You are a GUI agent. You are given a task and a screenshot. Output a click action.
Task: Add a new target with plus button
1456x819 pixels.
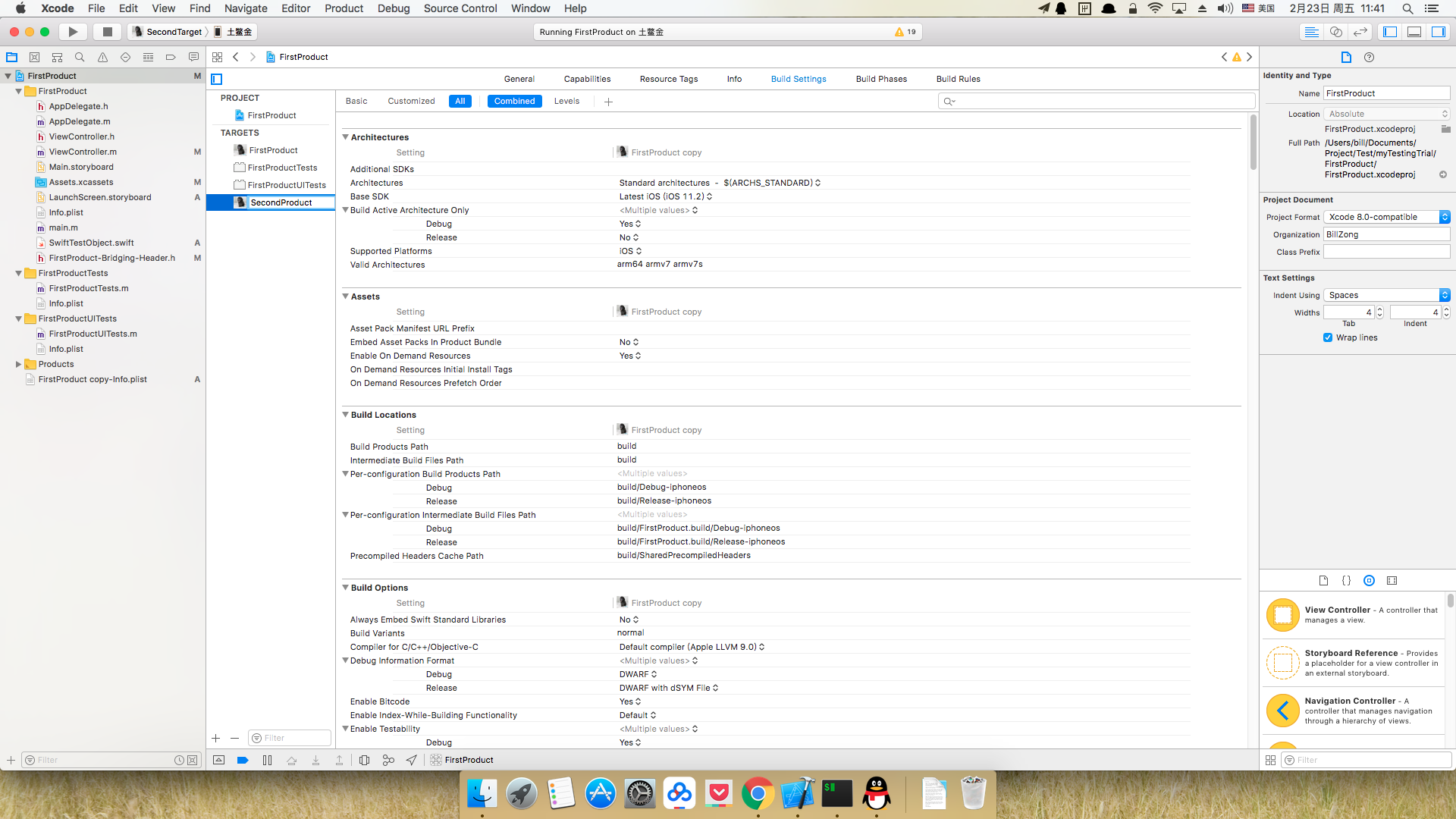tap(216, 738)
